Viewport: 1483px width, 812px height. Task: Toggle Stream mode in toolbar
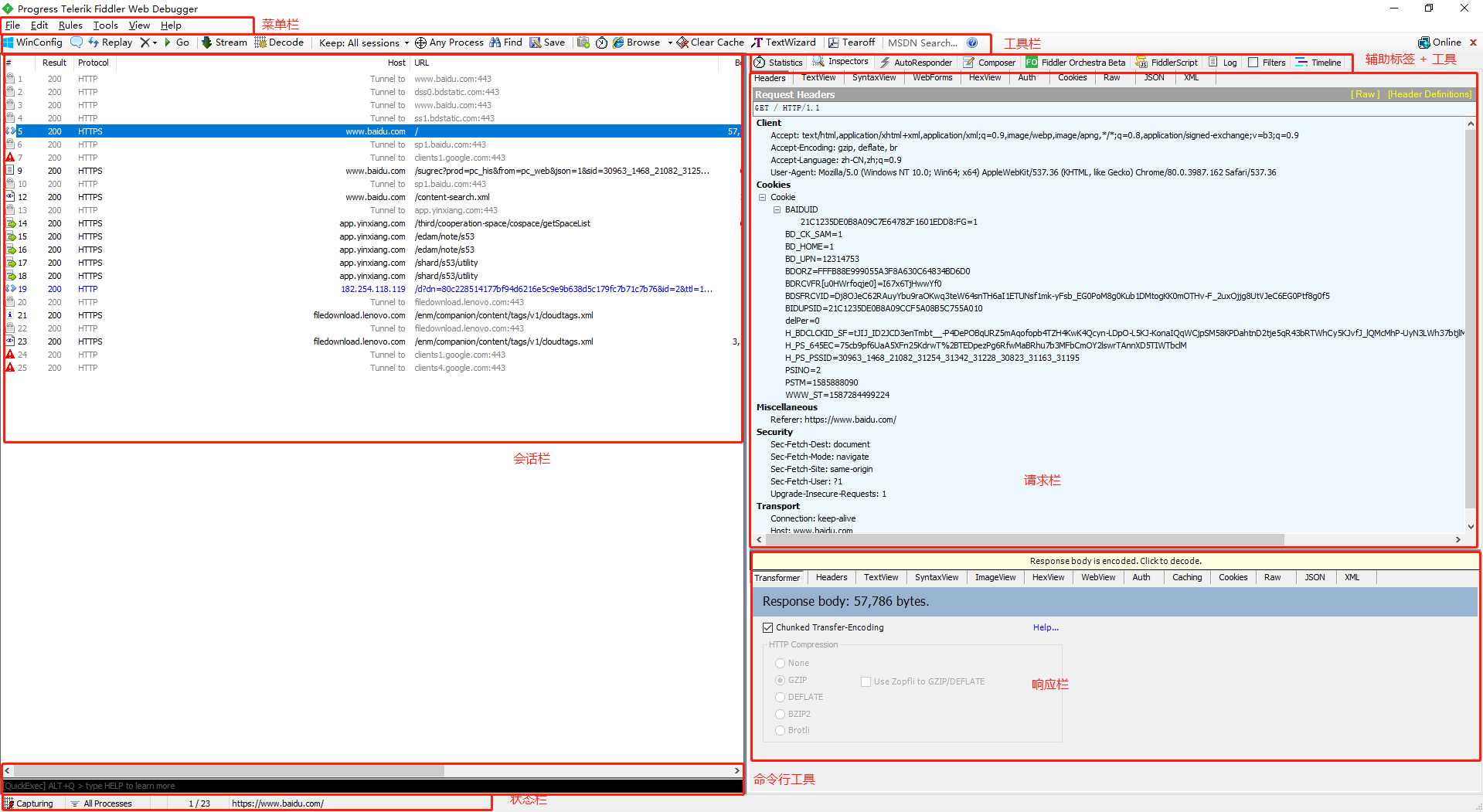coord(224,42)
